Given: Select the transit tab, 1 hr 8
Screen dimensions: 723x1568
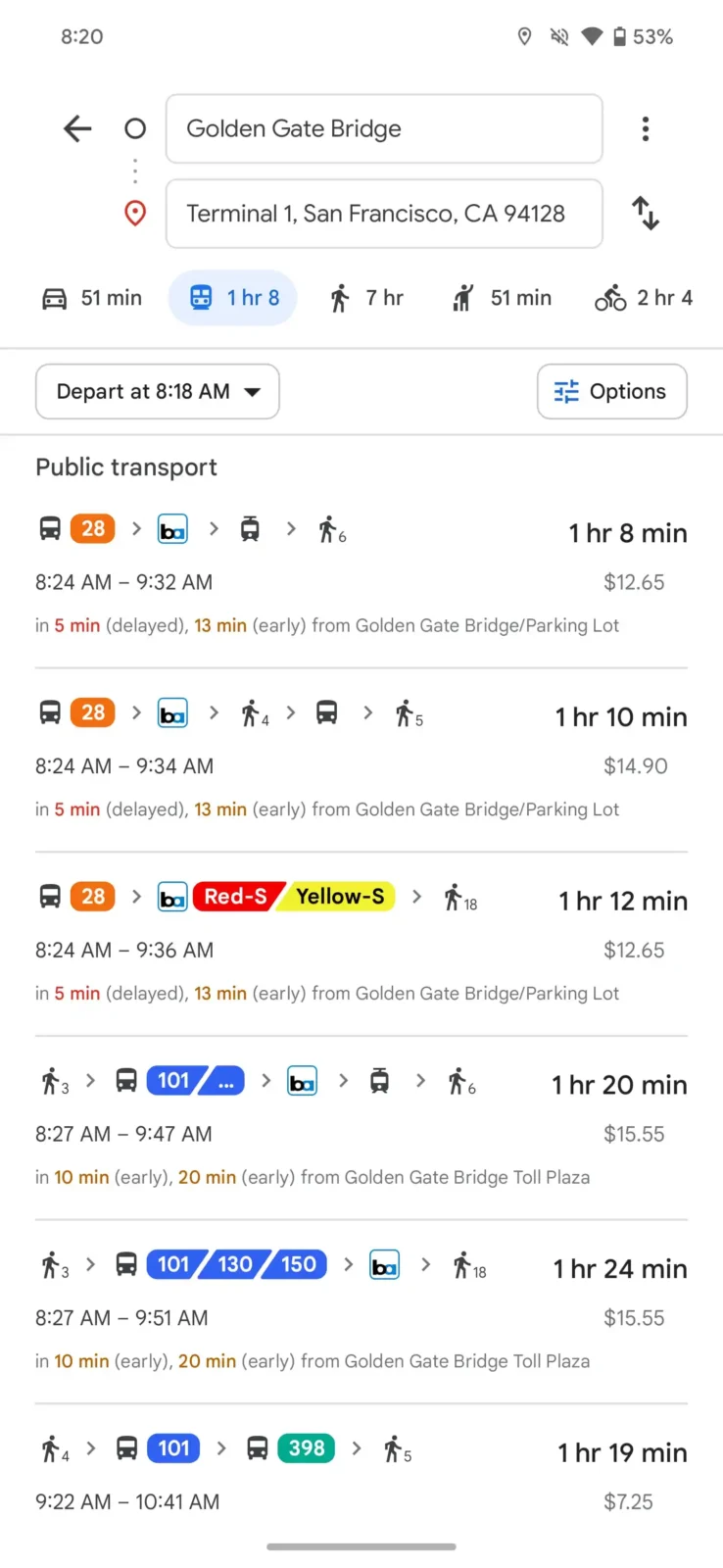Looking at the screenshot, I should coord(233,298).
